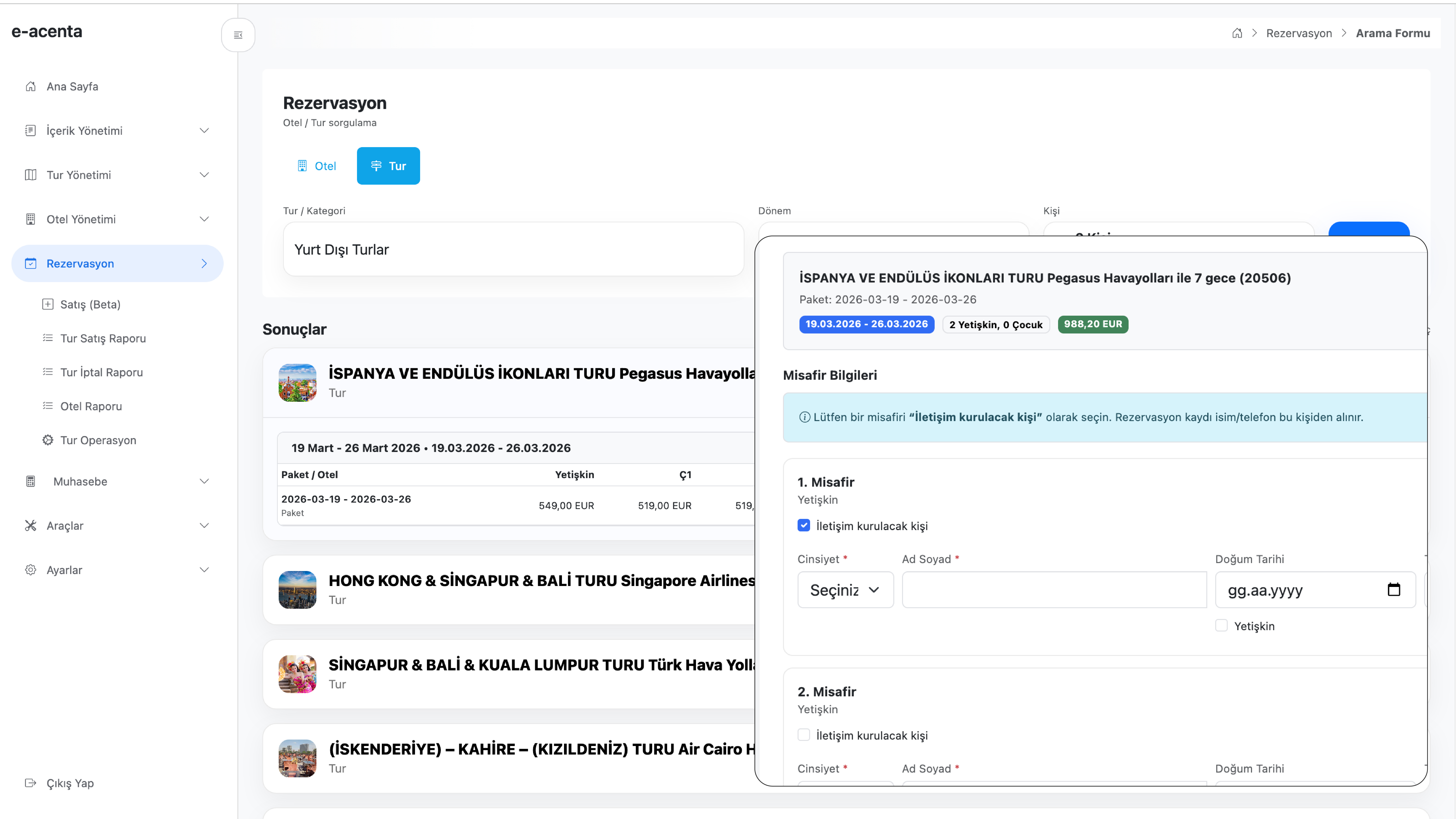Click the sidebar collapse hamburger icon

pyautogui.click(x=238, y=35)
